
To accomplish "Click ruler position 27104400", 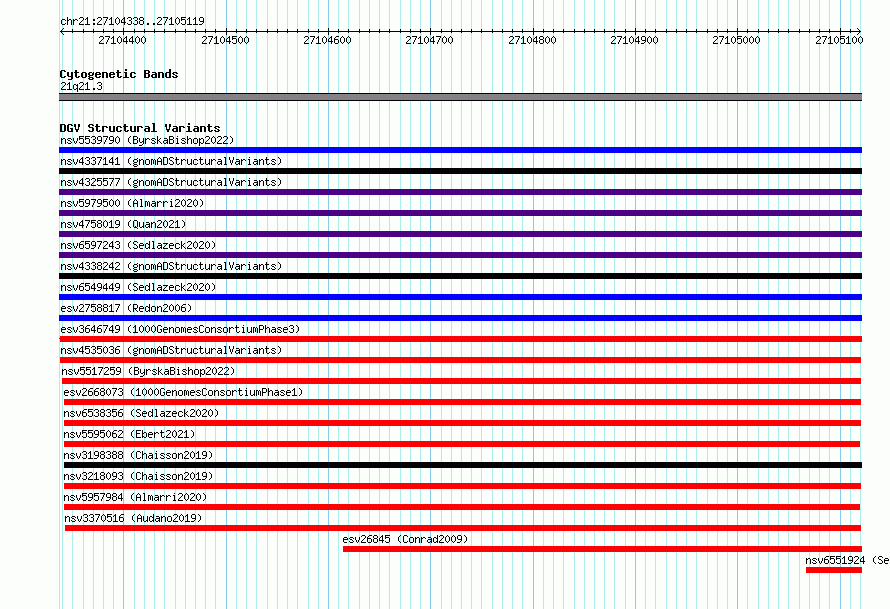I will pos(123,40).
